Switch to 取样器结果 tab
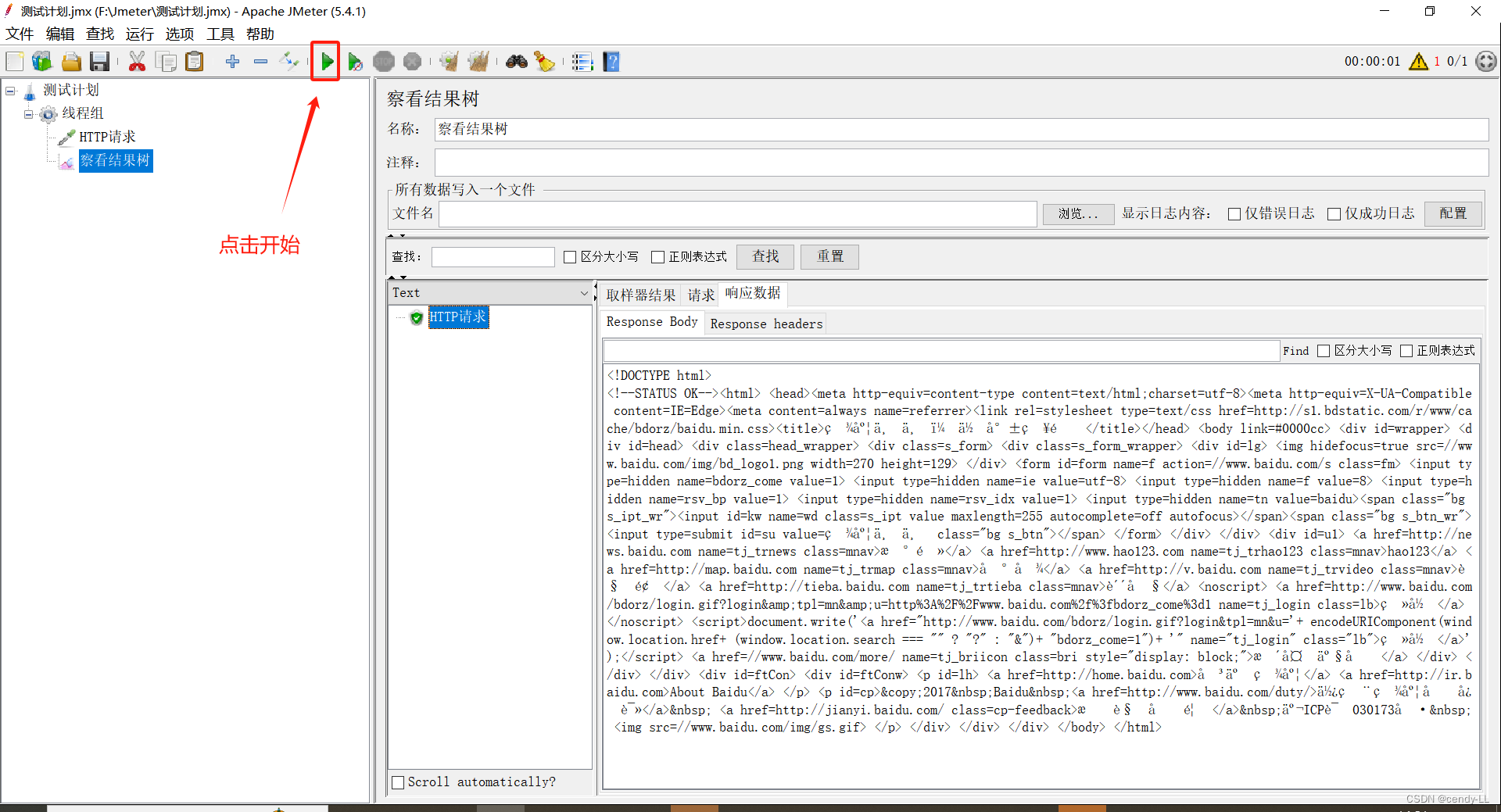 [641, 295]
